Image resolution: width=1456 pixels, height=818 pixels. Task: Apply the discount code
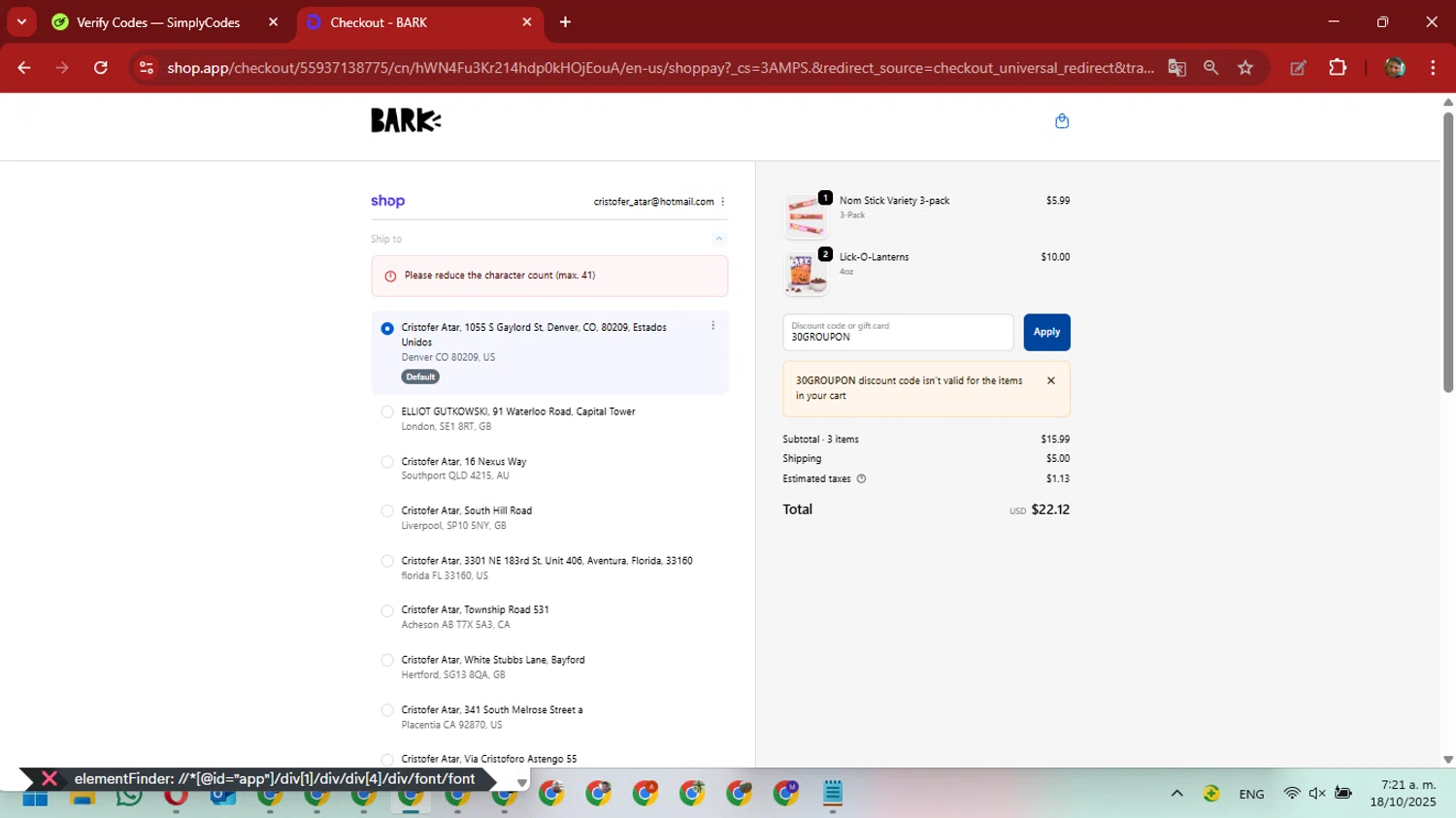click(x=1046, y=332)
